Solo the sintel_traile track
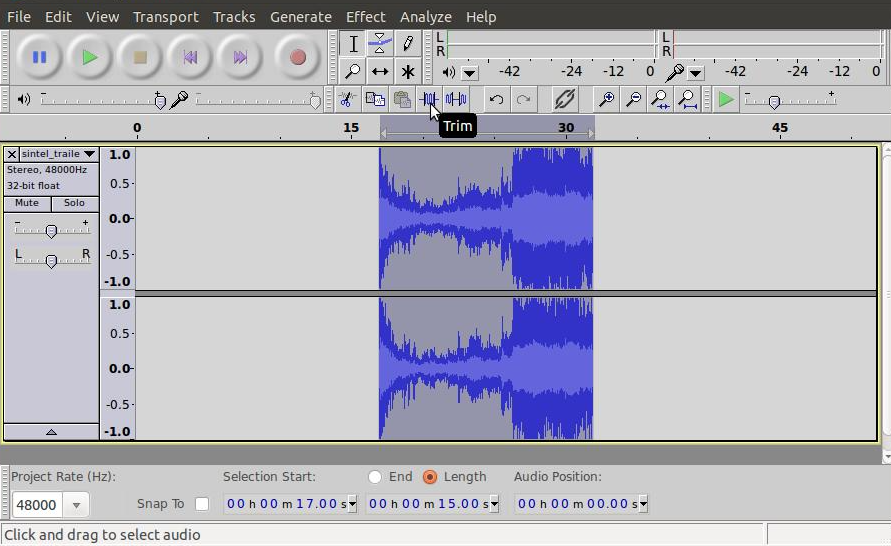891x546 pixels. (74, 203)
